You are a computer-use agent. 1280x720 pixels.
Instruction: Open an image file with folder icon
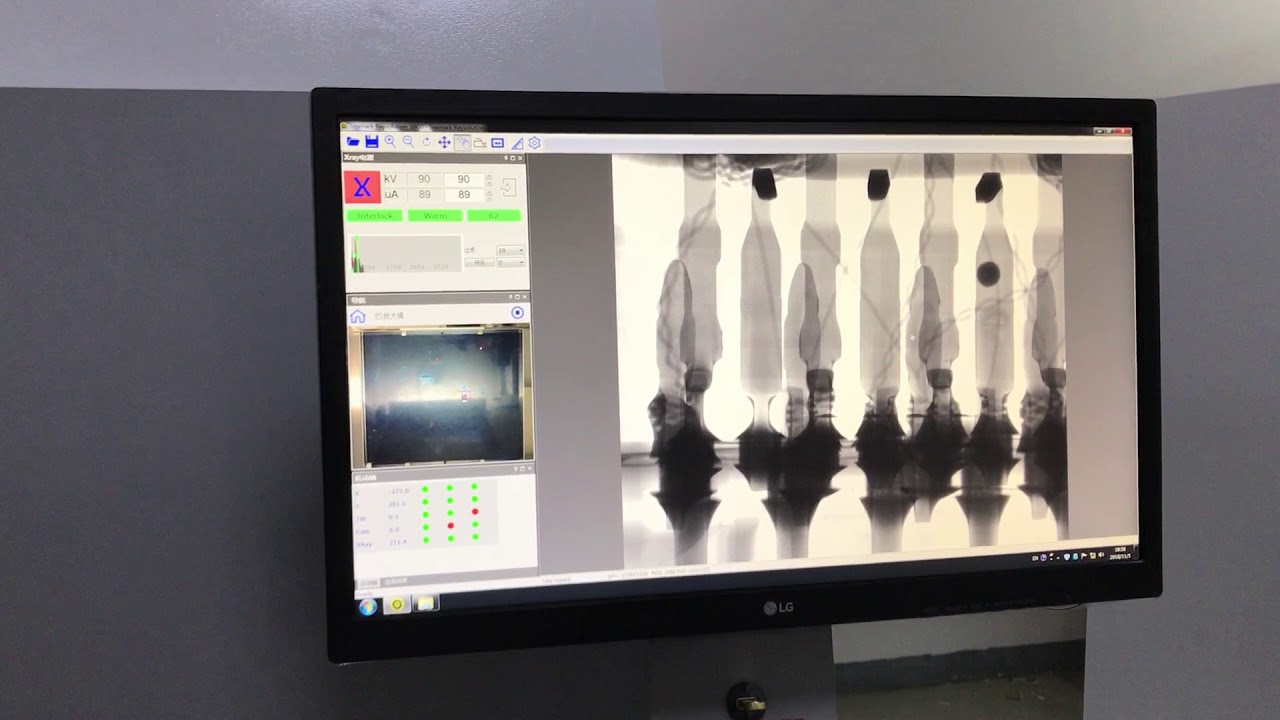pos(353,142)
